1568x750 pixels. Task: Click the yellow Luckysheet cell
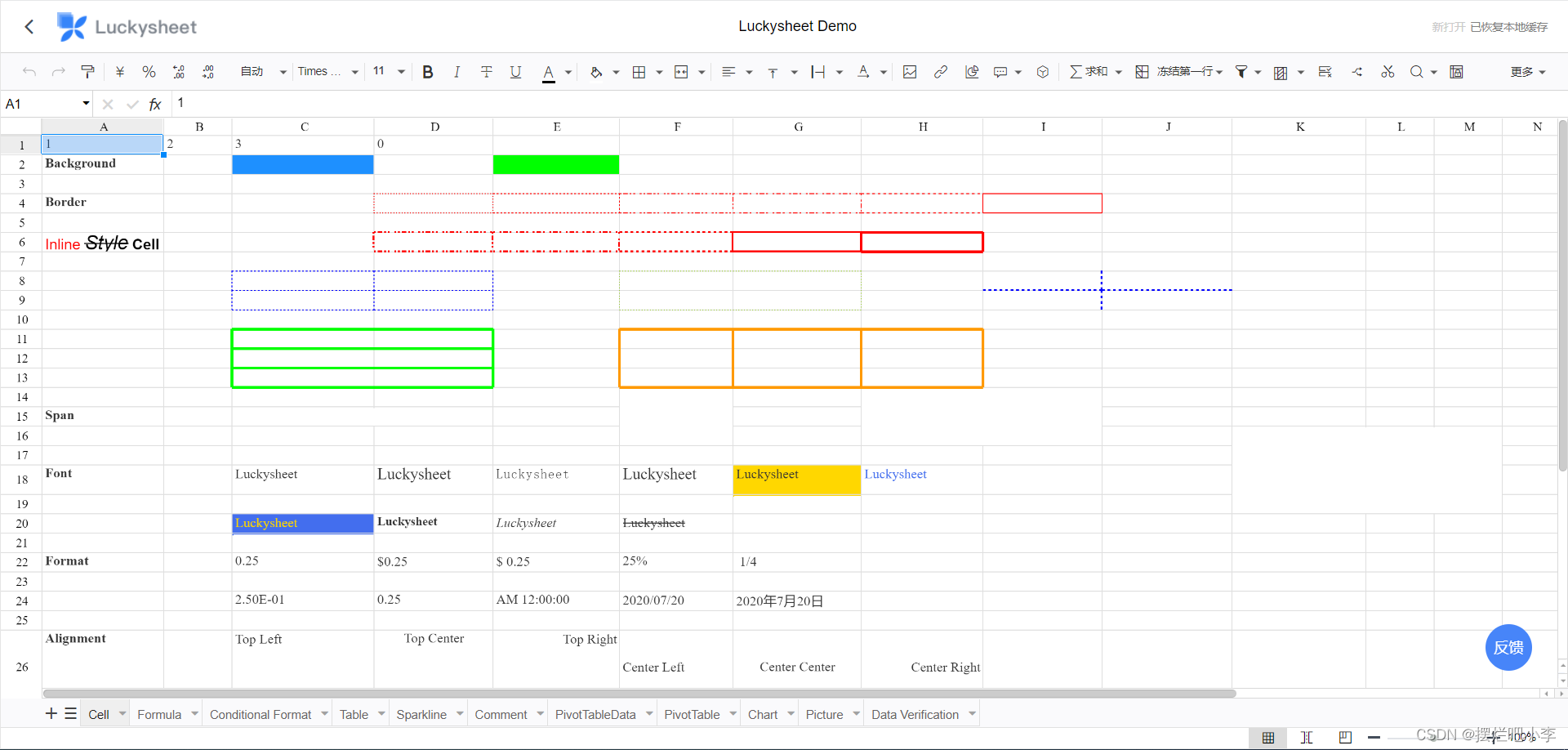(x=797, y=480)
